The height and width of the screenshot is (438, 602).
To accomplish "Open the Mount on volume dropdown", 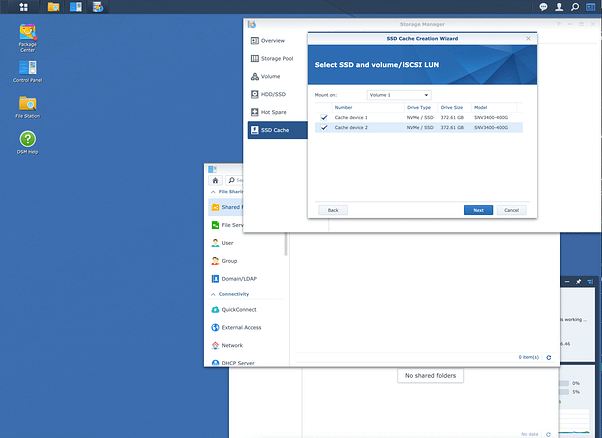I will coord(398,95).
